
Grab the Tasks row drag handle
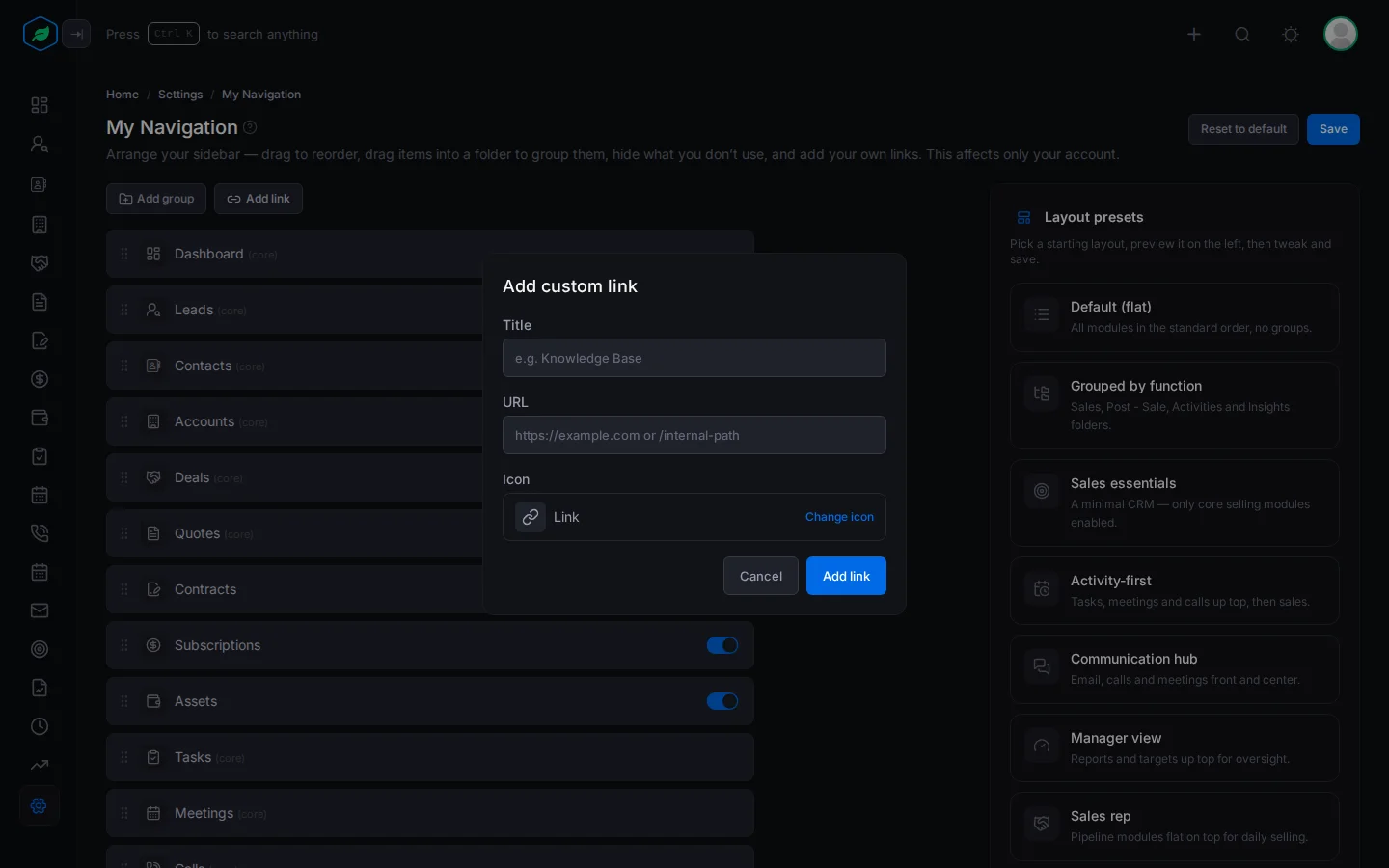[x=124, y=757]
